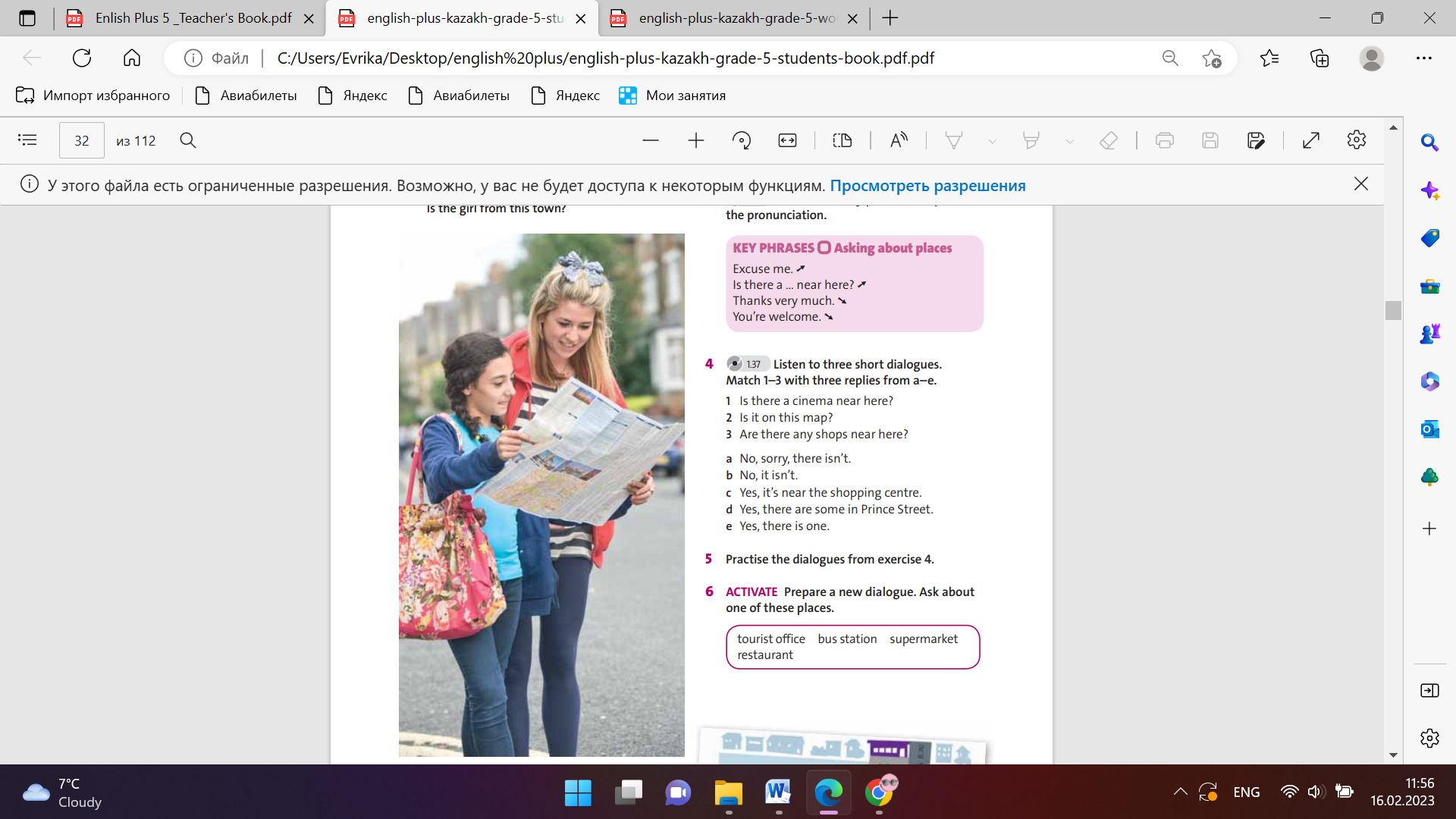
Task: Click the PDF zoom out minus icon
Action: coord(650,140)
